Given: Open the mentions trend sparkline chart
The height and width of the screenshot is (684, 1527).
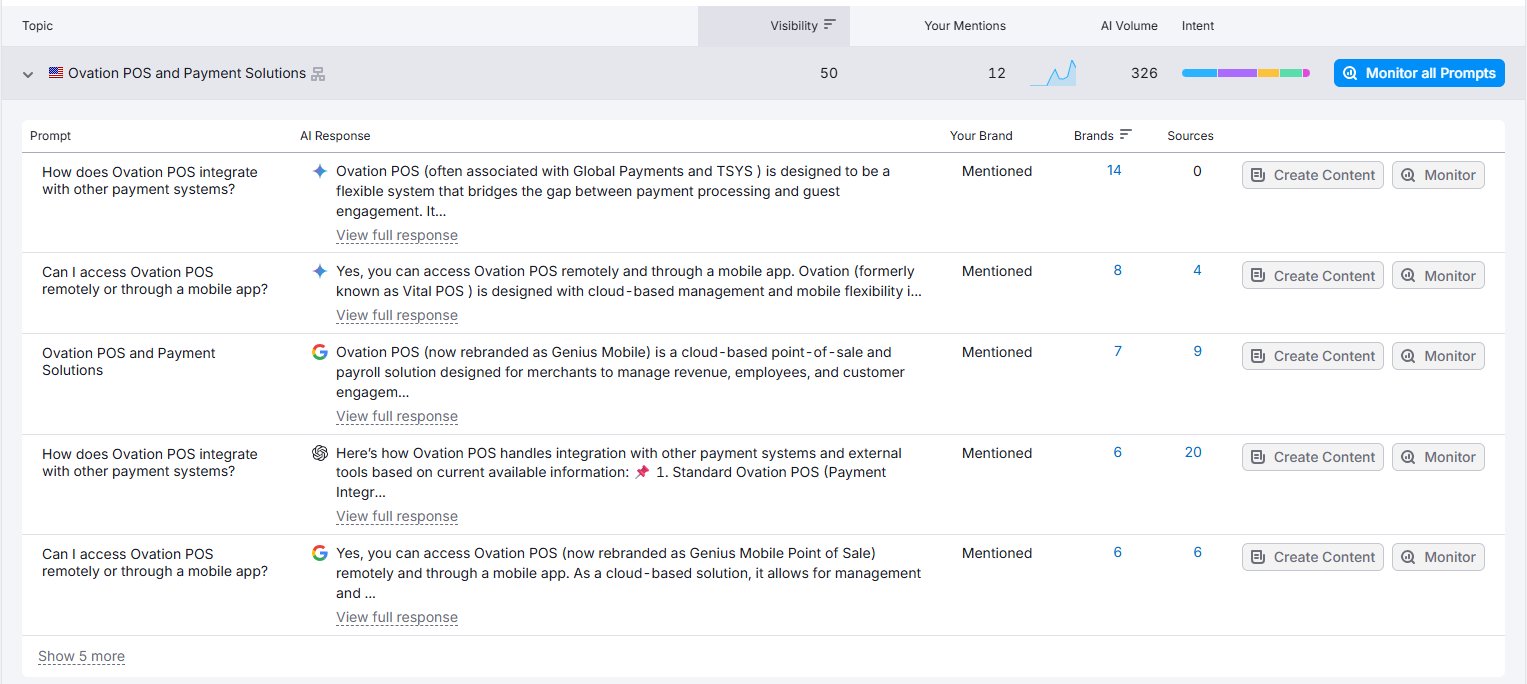Looking at the screenshot, I should [1053, 73].
